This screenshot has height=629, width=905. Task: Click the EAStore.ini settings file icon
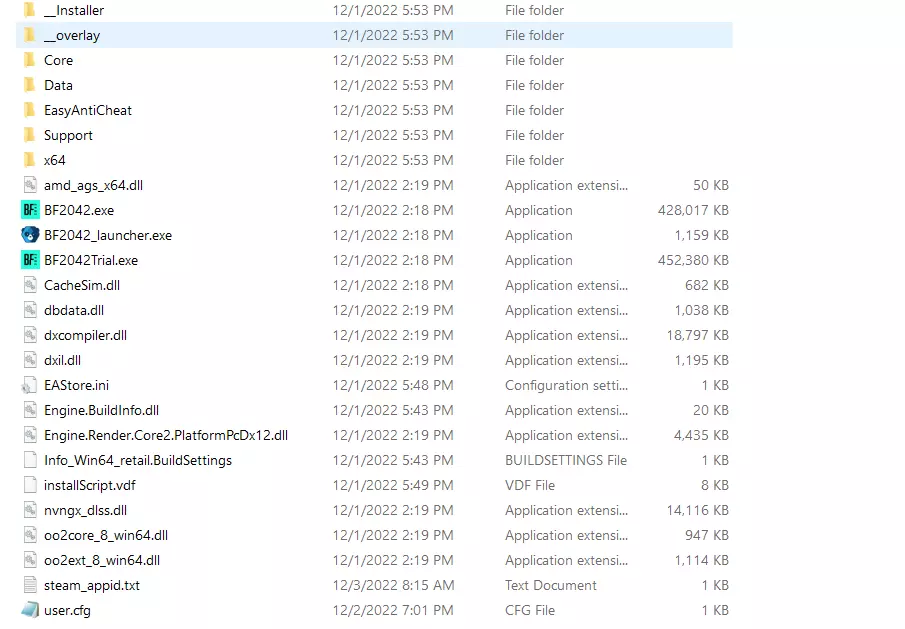pyautogui.click(x=30, y=385)
